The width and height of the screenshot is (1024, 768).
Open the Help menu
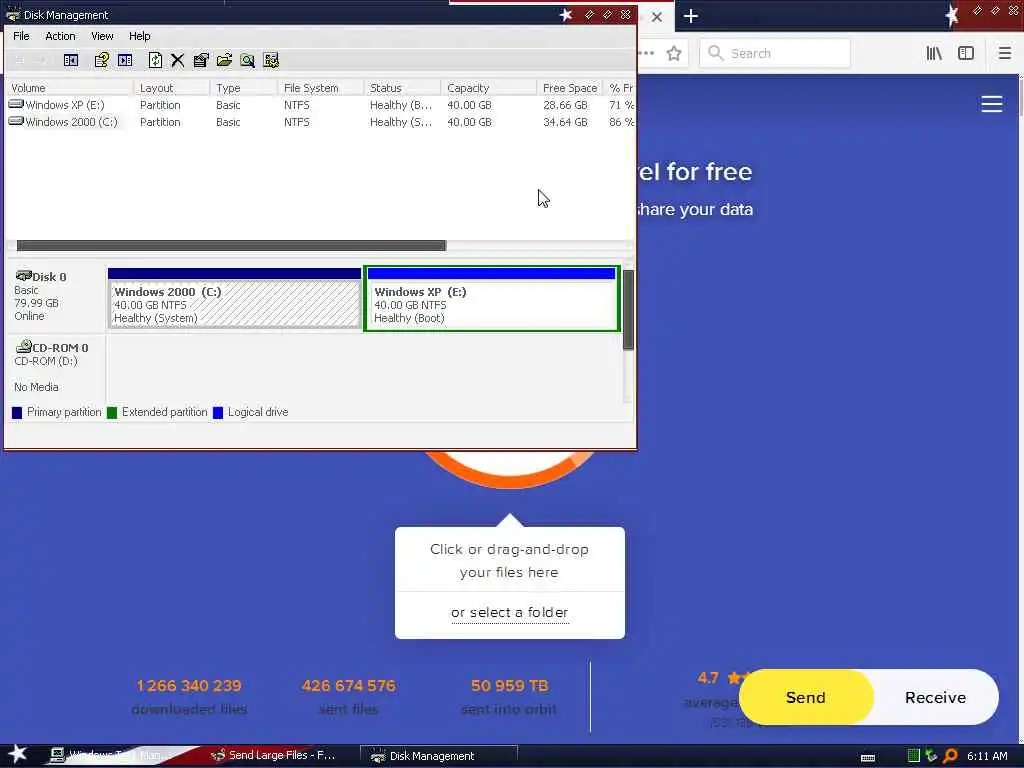tap(139, 36)
